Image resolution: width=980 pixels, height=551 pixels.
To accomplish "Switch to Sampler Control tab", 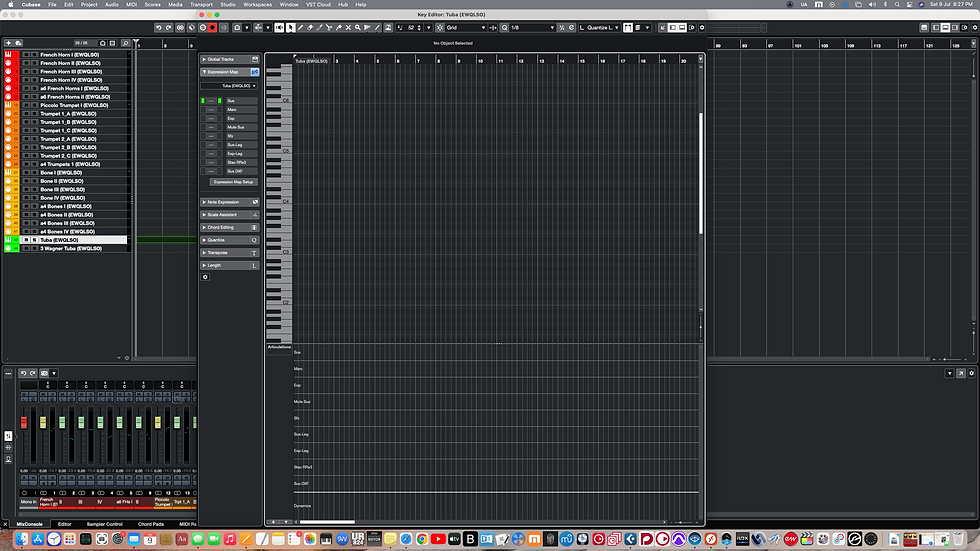I will pos(104,524).
